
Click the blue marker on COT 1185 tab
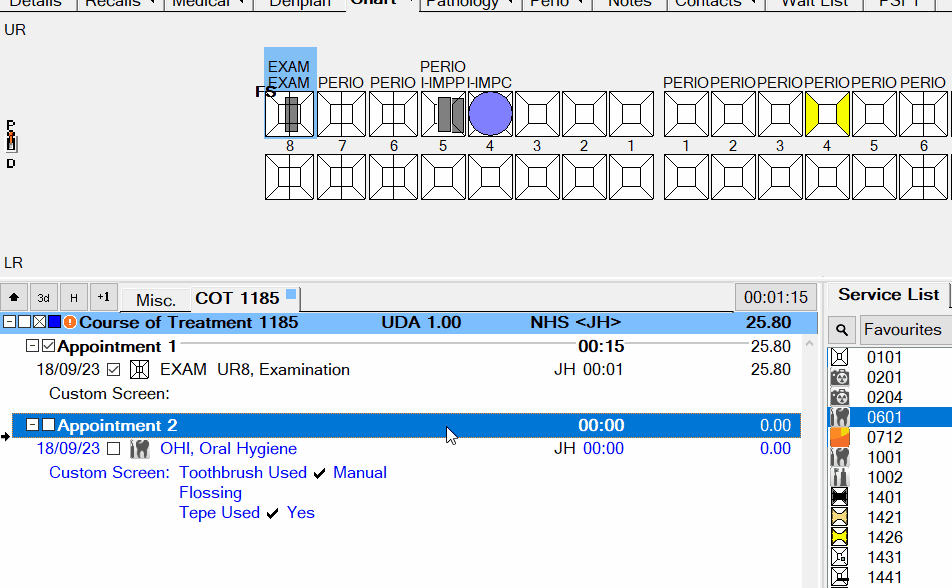point(291,294)
